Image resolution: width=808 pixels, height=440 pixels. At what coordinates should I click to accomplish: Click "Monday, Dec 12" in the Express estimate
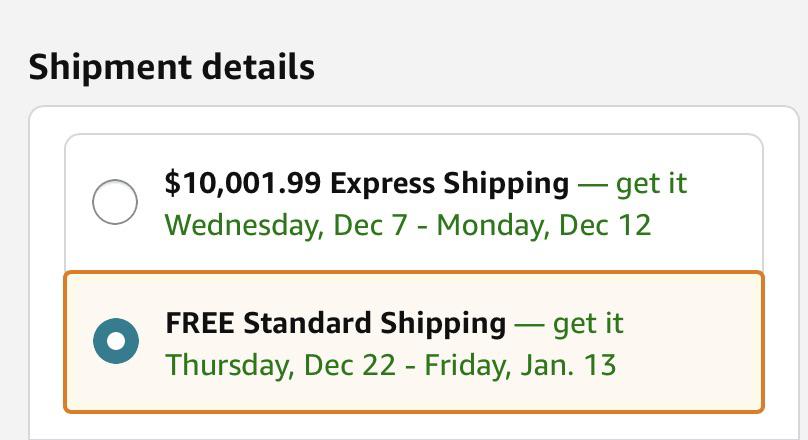[x=543, y=224]
